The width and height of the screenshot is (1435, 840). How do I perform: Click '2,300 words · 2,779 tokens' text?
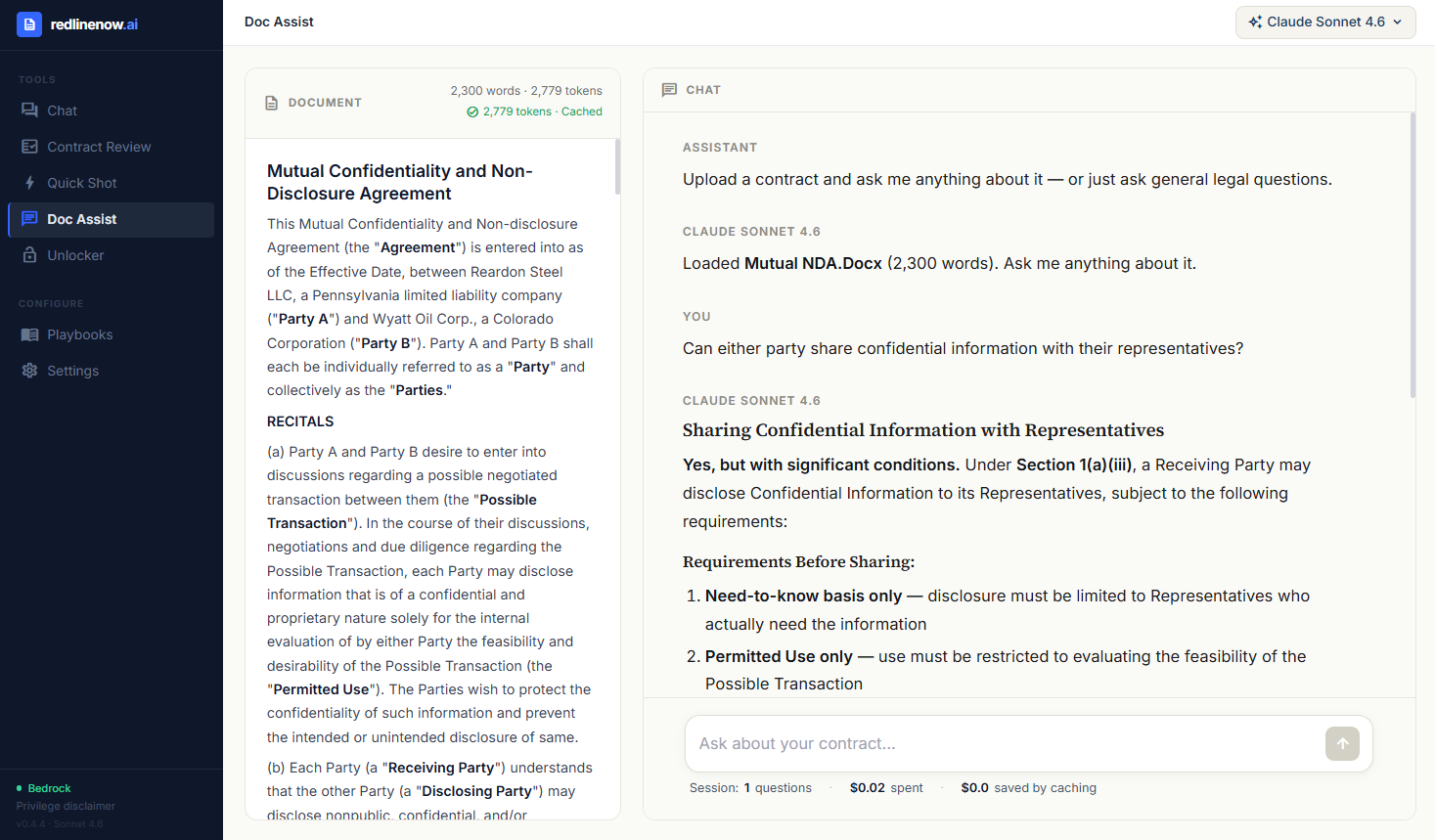(x=526, y=91)
